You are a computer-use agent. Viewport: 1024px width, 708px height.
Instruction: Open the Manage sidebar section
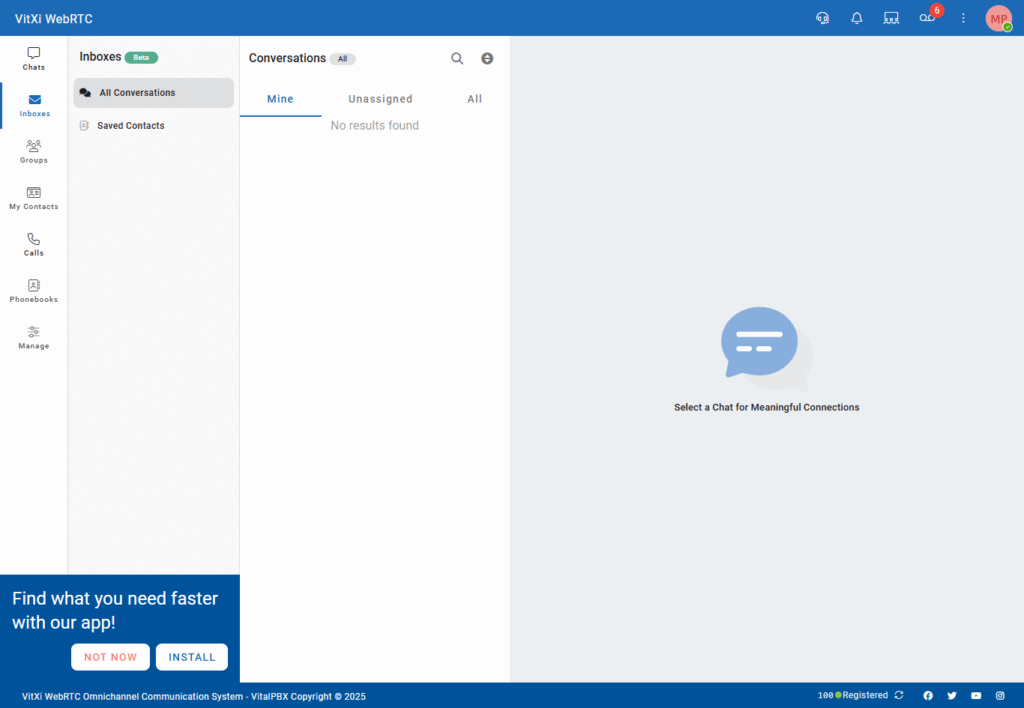pyautogui.click(x=33, y=338)
